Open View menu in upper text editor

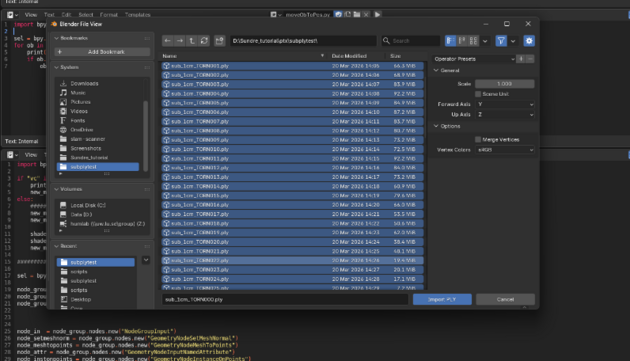pos(31,15)
